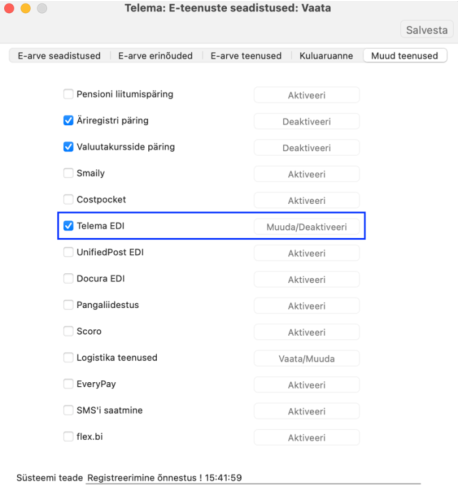The image size is (458, 495).
Task: Check the Docura EDI checkbox
Action: click(x=68, y=278)
